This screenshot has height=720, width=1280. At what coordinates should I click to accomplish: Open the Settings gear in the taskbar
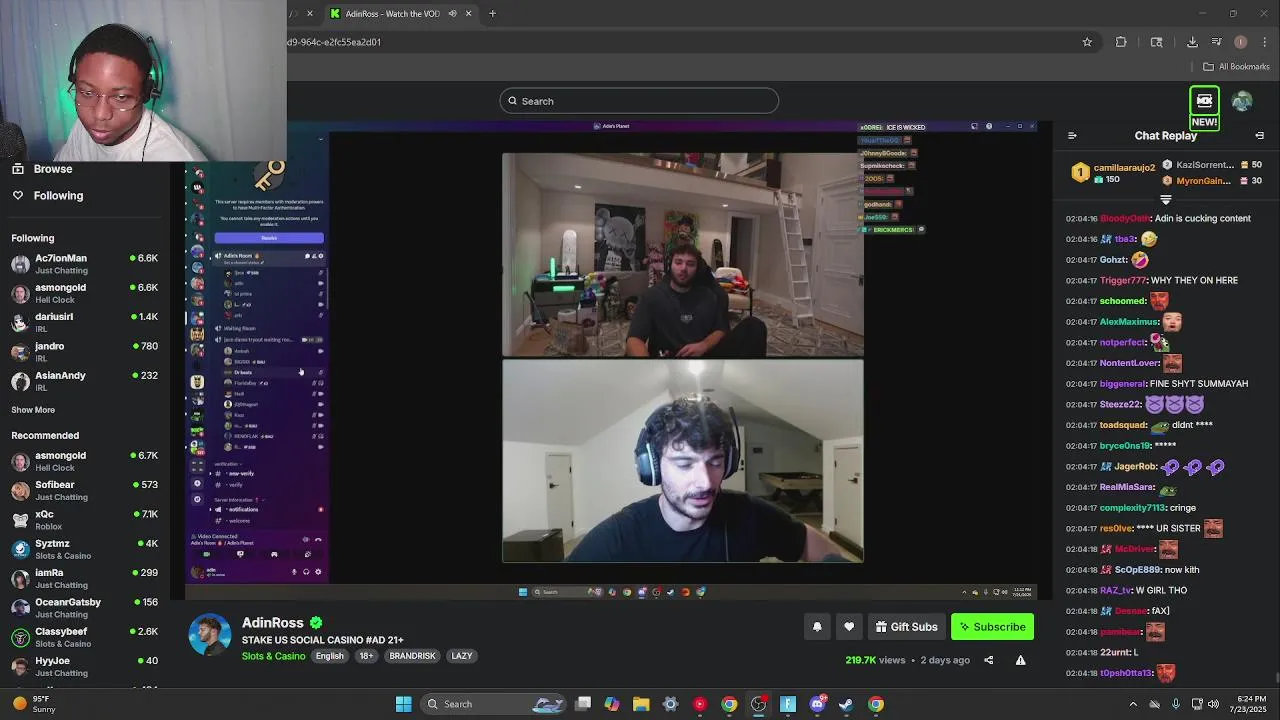[670, 704]
